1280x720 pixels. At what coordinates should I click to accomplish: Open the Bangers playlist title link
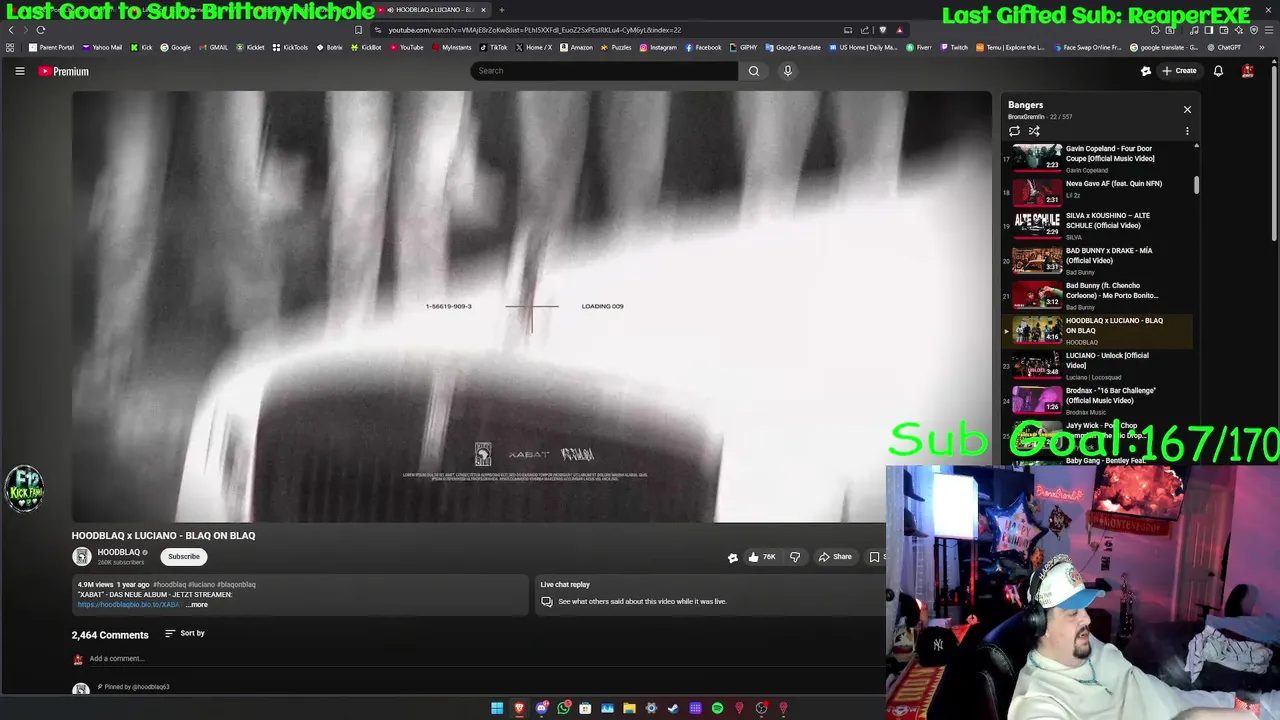coord(1025,105)
